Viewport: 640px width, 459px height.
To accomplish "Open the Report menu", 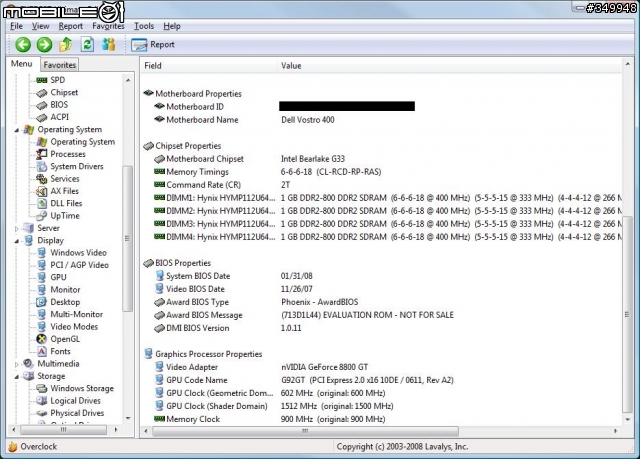I will (x=71, y=26).
